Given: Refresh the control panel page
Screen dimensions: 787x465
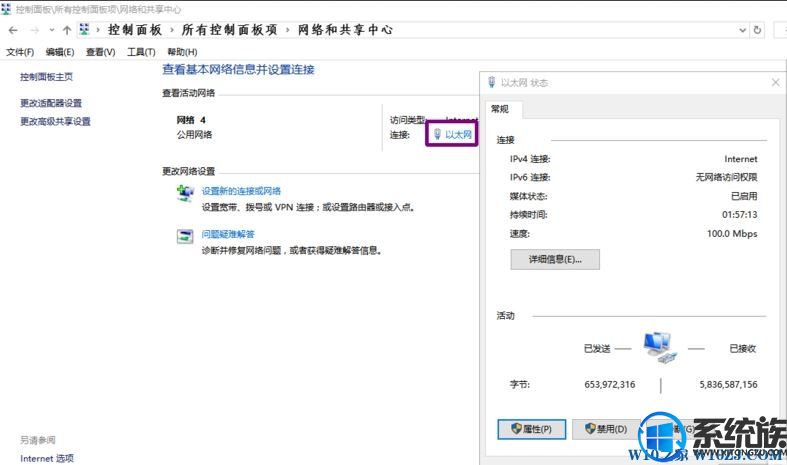Looking at the screenshot, I should tap(757, 30).
